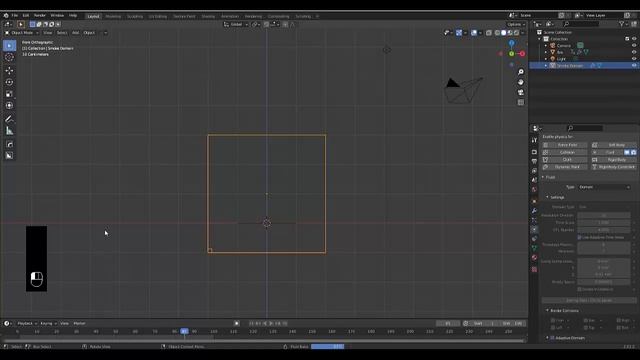
Task: Select the Cursor tool
Action: pyautogui.click(x=9, y=58)
